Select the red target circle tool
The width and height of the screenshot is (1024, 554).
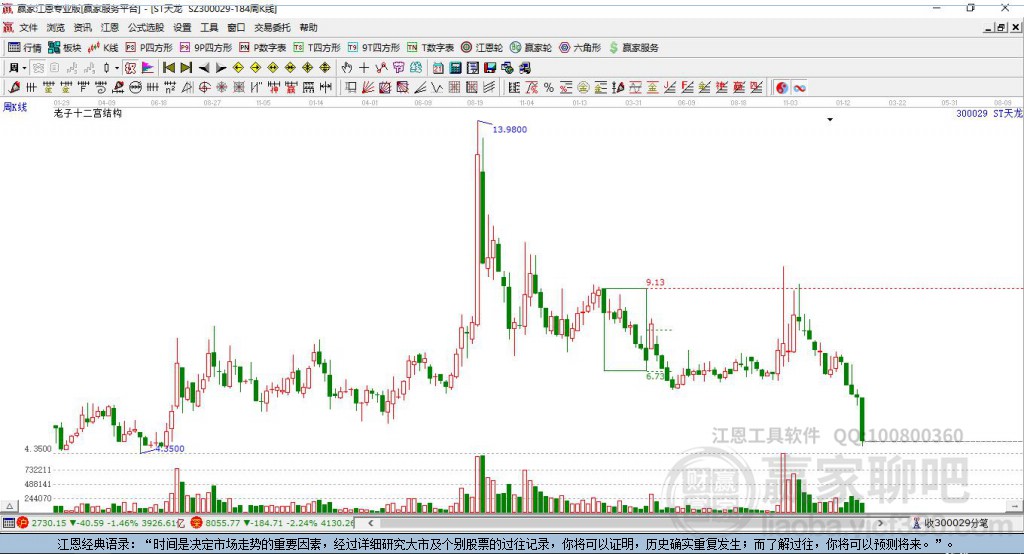tap(204, 88)
